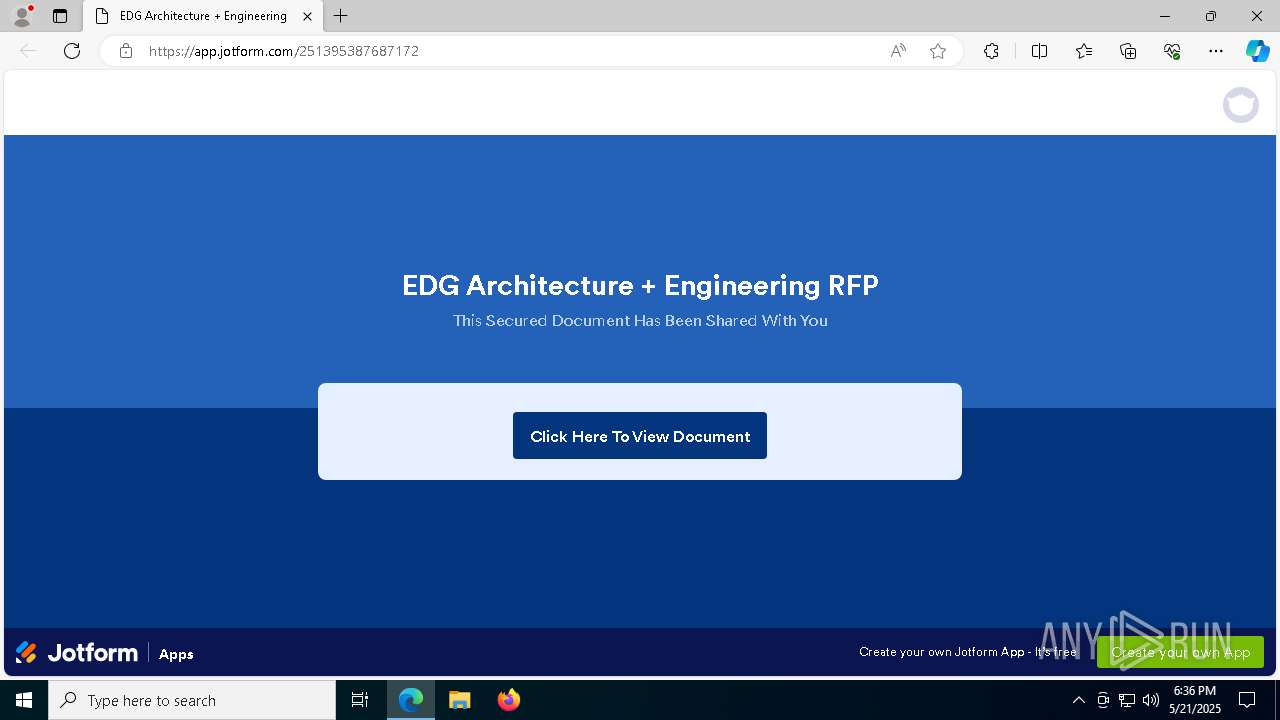Add this page to favorites star
The height and width of the screenshot is (720, 1280).
[938, 51]
